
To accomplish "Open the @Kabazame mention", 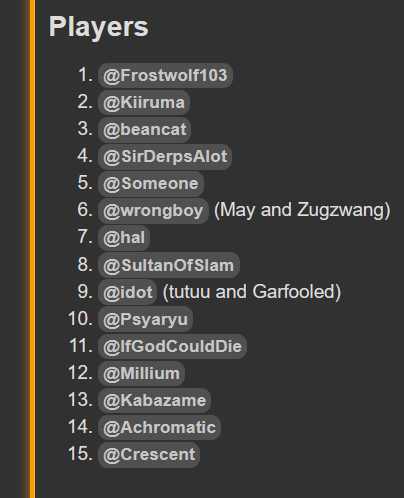I will [x=154, y=401].
